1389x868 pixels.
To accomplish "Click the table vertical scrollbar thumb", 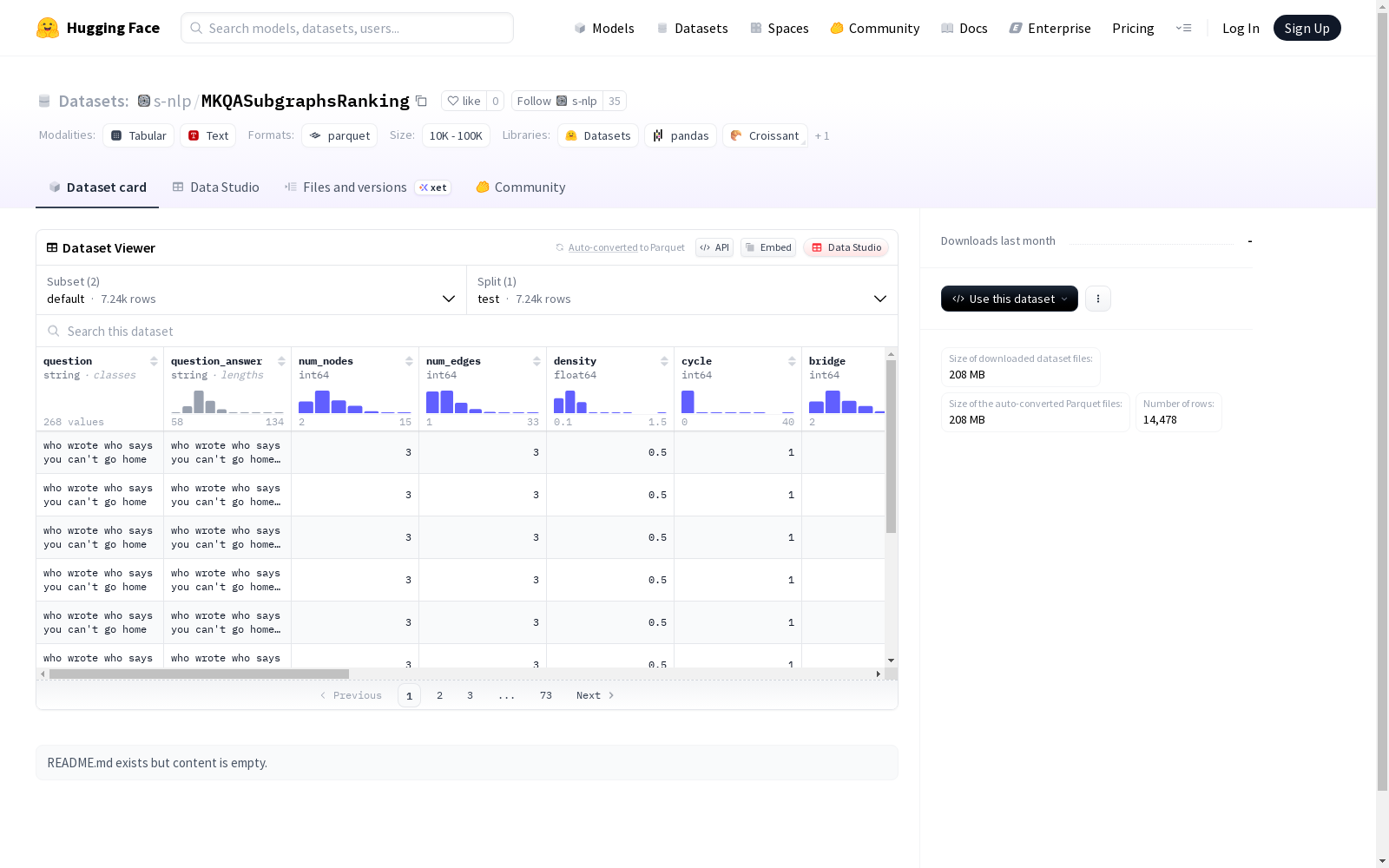I will coord(891,446).
